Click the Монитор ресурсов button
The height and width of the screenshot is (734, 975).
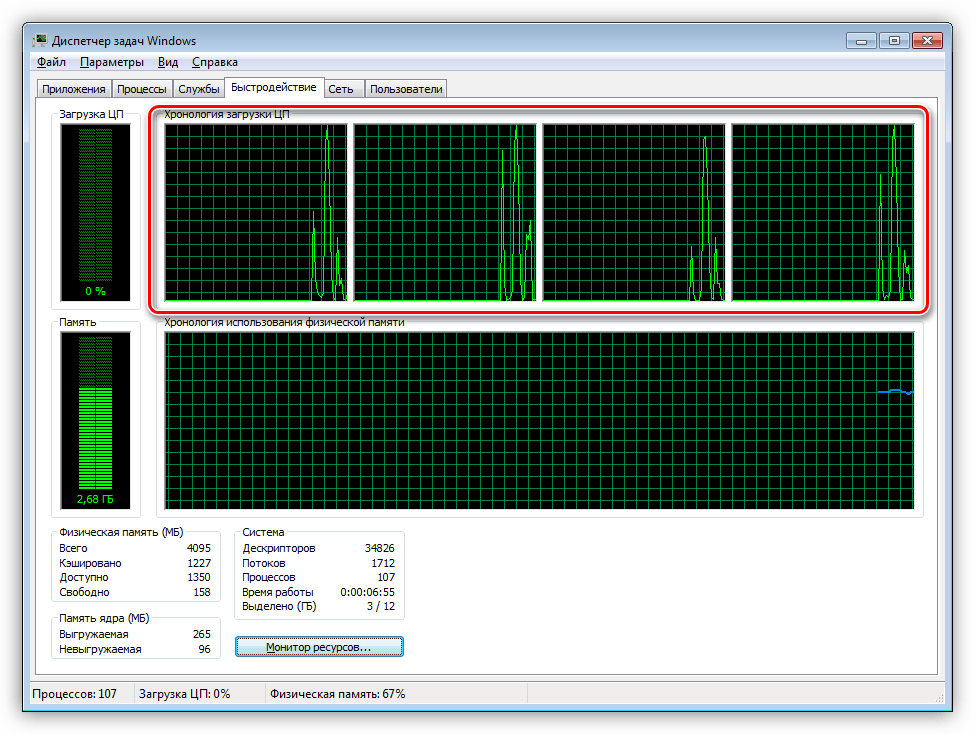point(319,648)
